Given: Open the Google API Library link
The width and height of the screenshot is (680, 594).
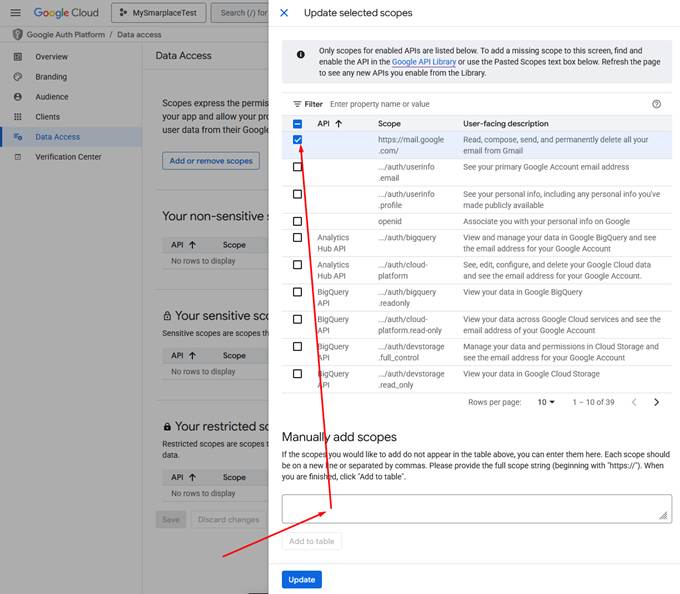Looking at the screenshot, I should click(x=424, y=62).
